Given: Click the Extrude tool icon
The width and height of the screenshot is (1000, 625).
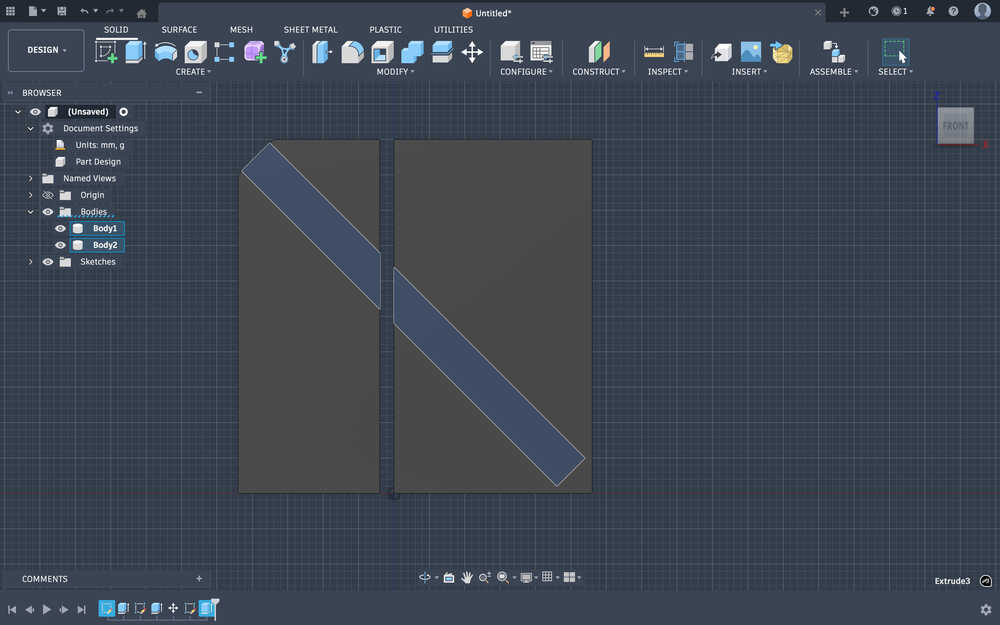Looking at the screenshot, I should pos(135,52).
